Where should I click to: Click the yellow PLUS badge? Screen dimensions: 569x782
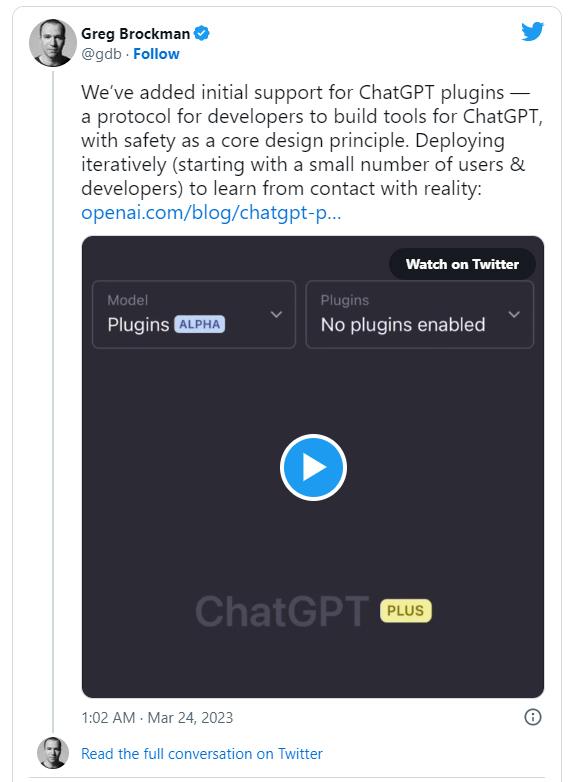pyautogui.click(x=405, y=611)
